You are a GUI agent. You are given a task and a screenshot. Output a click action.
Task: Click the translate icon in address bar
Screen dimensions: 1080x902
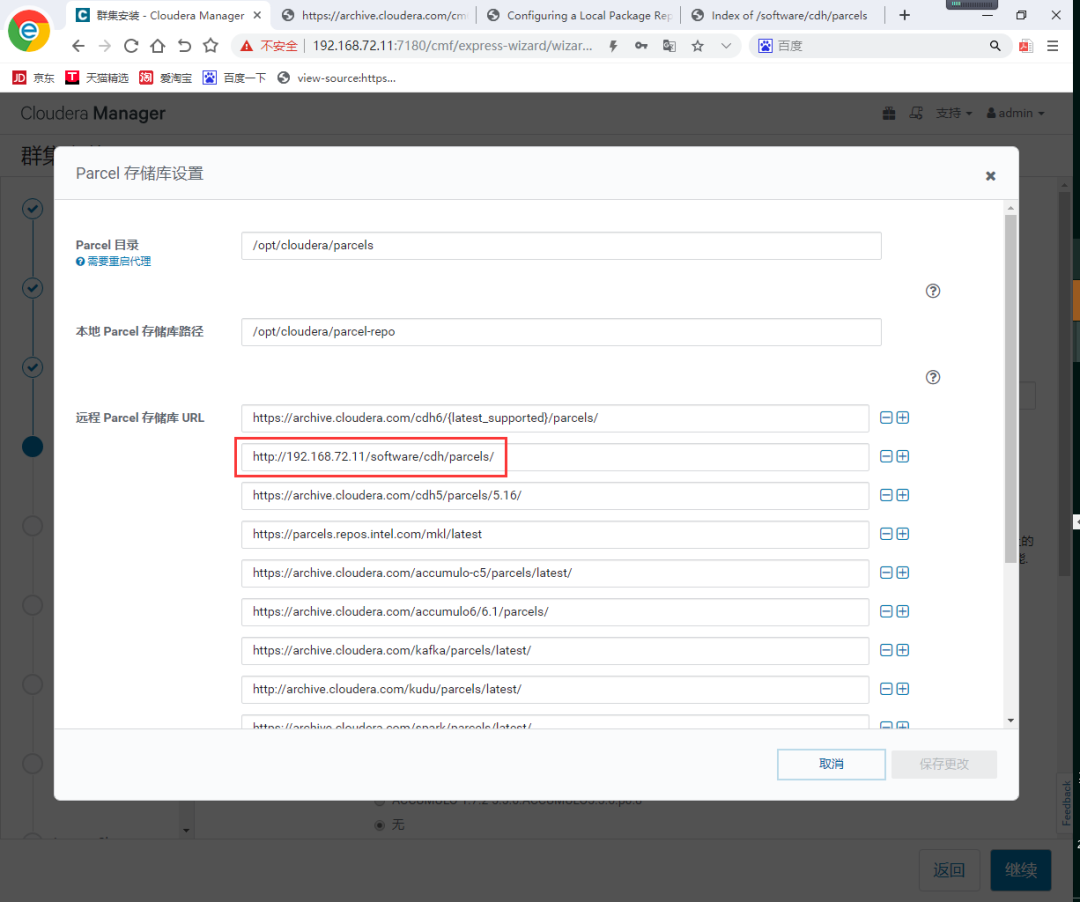click(669, 46)
